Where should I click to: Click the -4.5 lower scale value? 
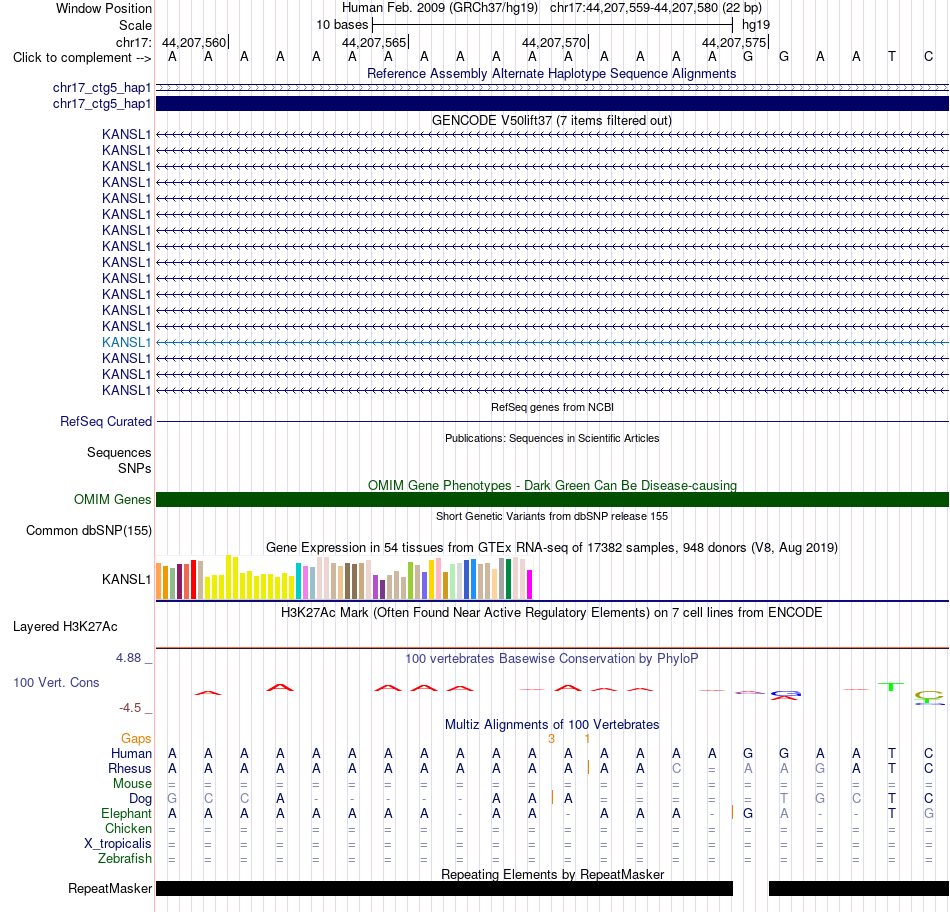(x=130, y=708)
